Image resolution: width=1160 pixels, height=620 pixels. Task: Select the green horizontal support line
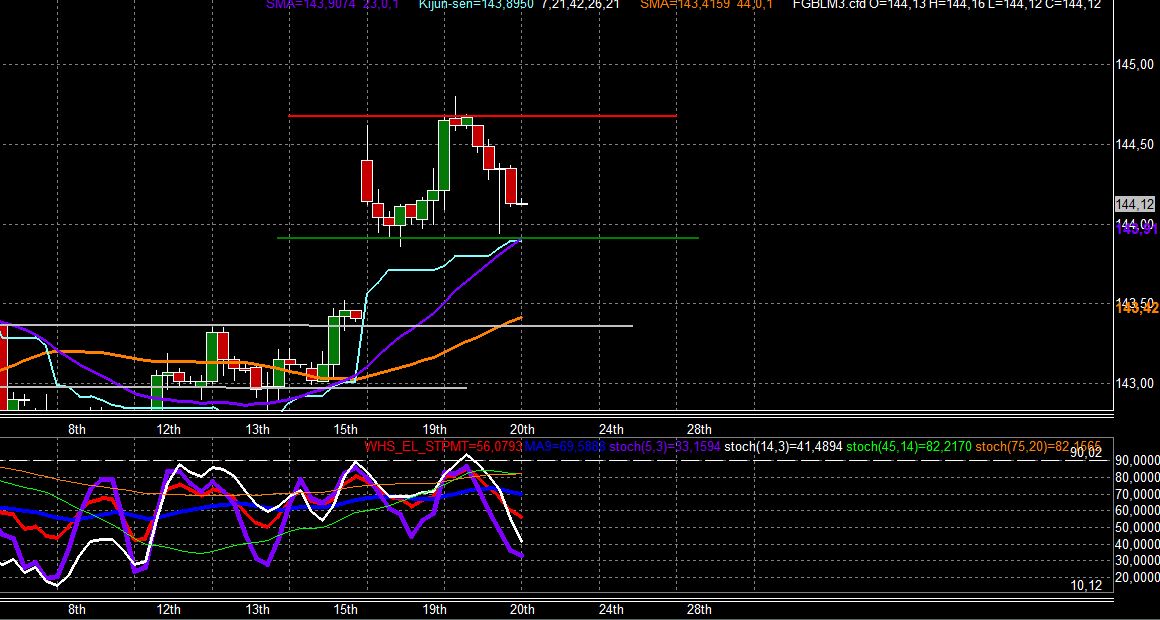pos(488,238)
